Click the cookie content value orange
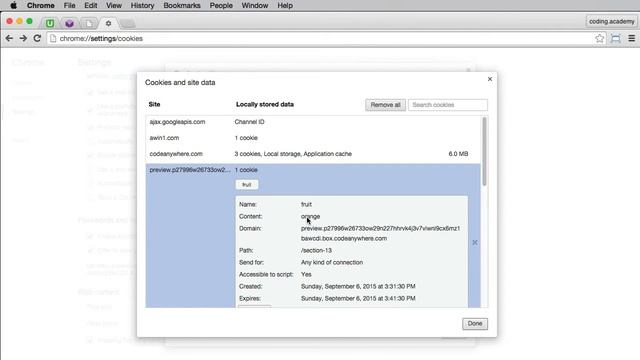Screen dimensions: 640x360 click(x=310, y=217)
